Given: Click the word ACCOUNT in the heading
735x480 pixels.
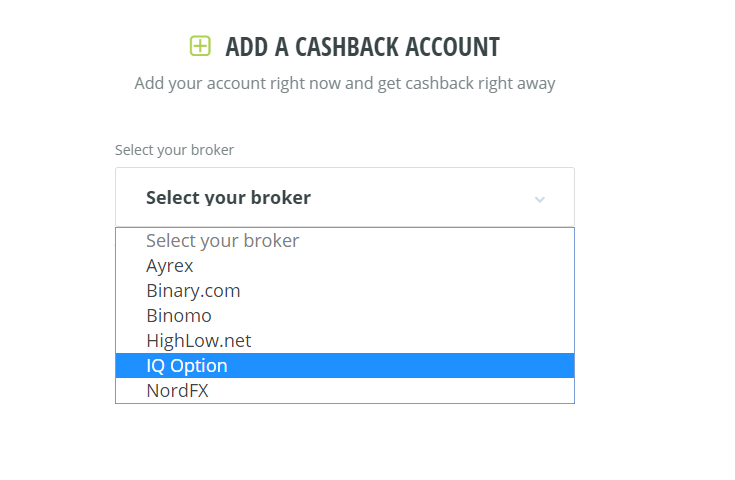Looking at the screenshot, I should [x=452, y=47].
